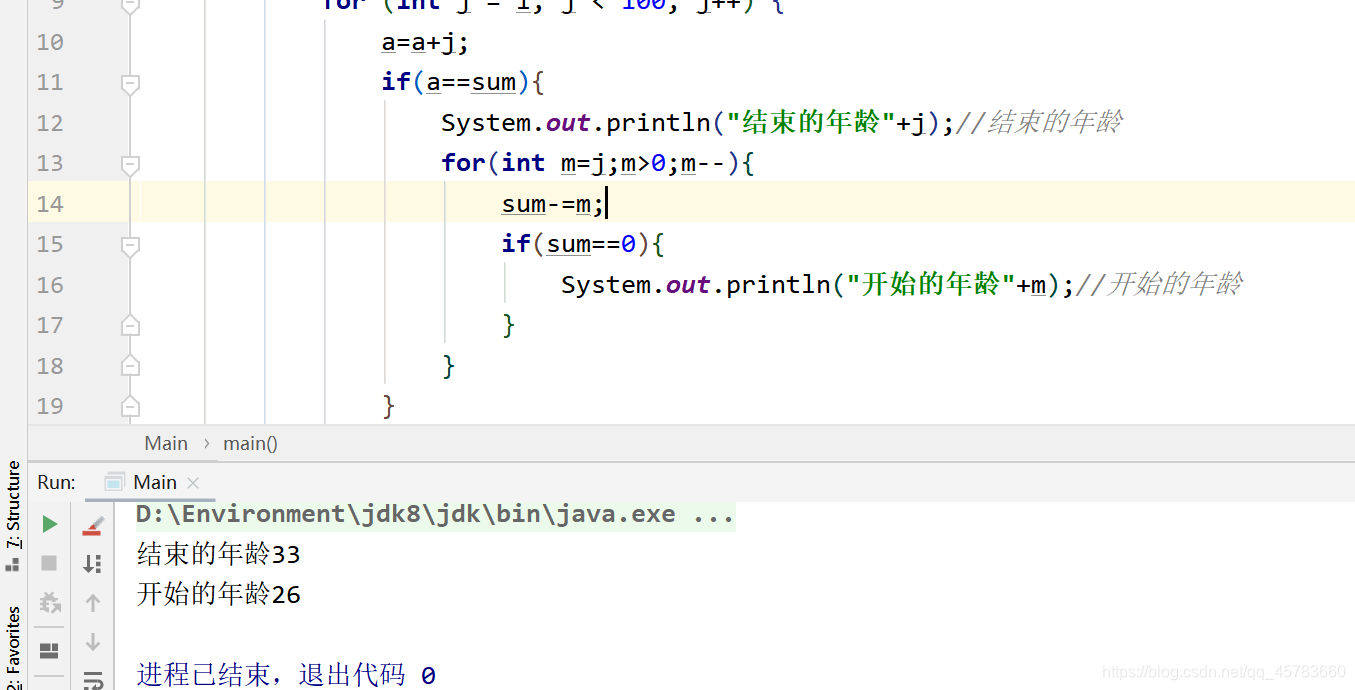Click line number 14 in the gutter
The image size is (1355, 690).
coord(49,204)
